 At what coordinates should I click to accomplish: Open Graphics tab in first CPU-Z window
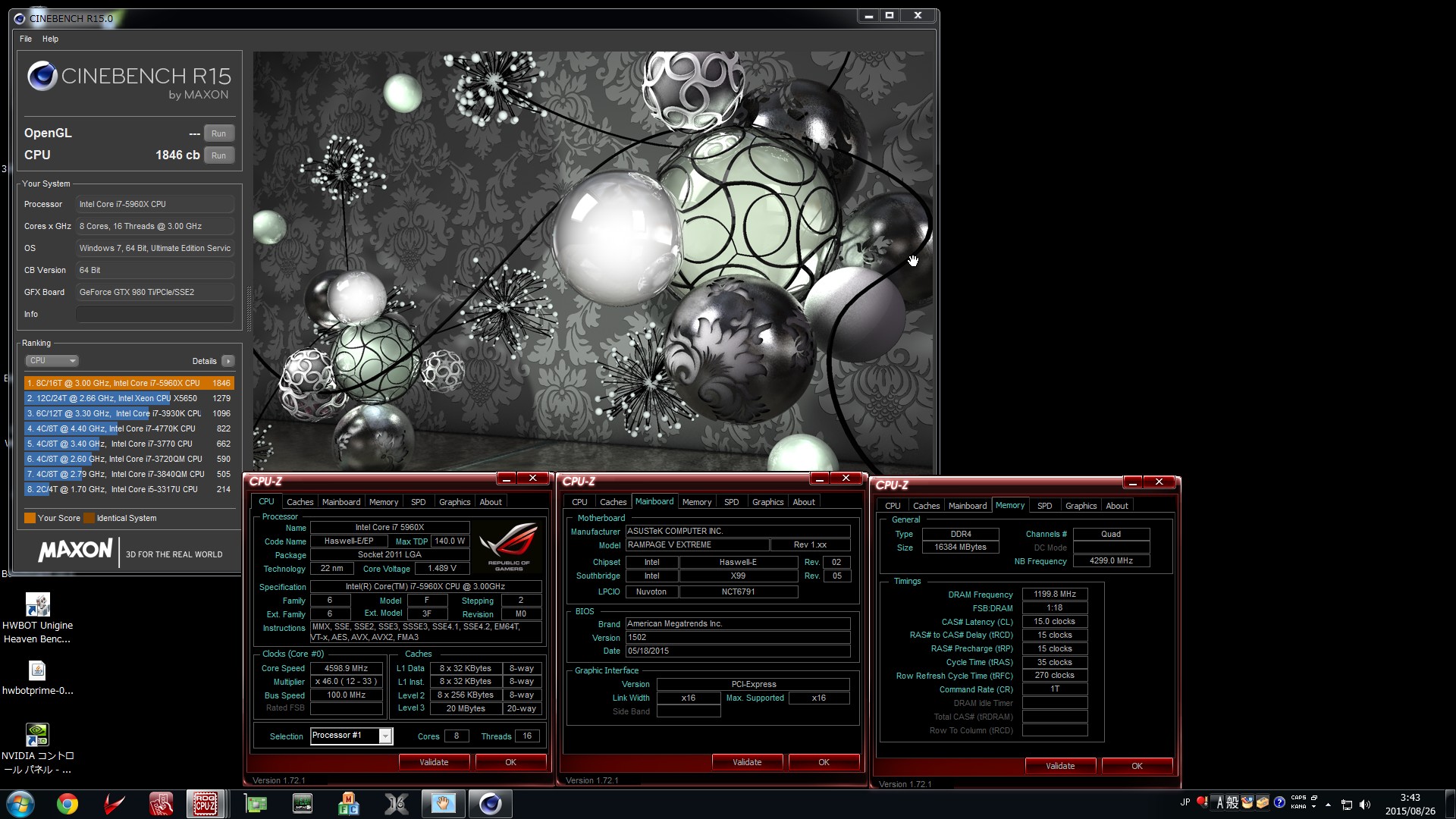[x=454, y=502]
